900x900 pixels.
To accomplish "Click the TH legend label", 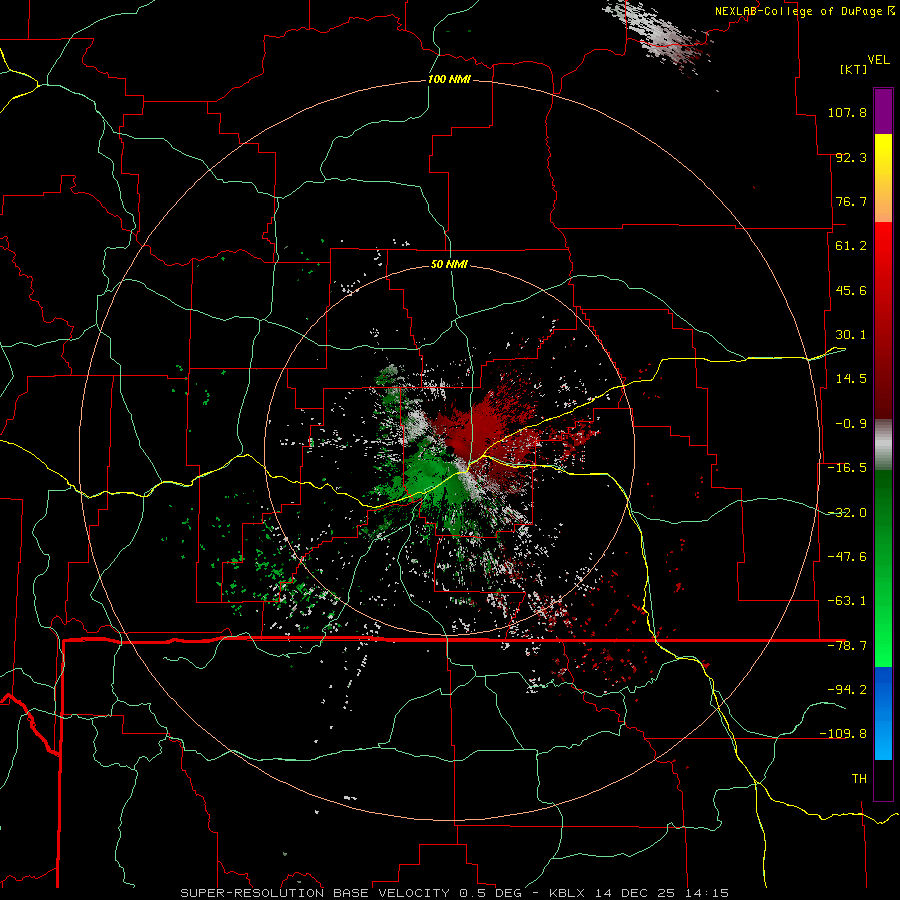I will [x=859, y=778].
